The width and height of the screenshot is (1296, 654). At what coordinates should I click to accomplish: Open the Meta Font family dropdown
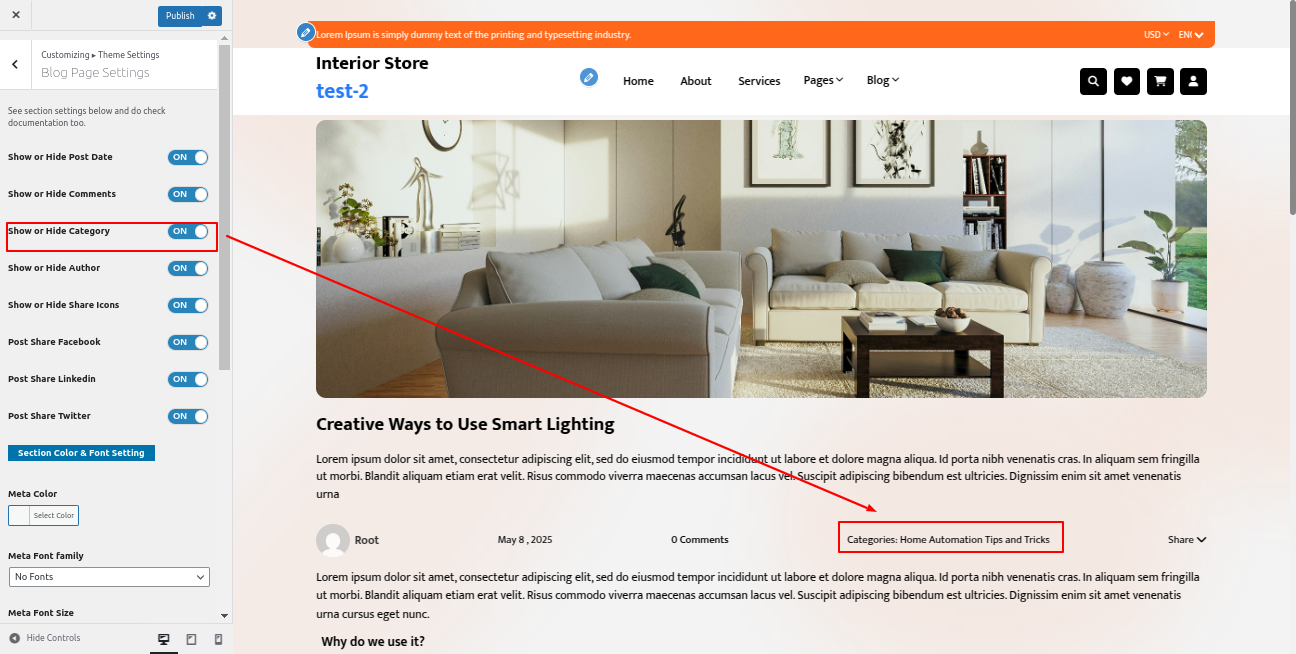[x=109, y=577]
